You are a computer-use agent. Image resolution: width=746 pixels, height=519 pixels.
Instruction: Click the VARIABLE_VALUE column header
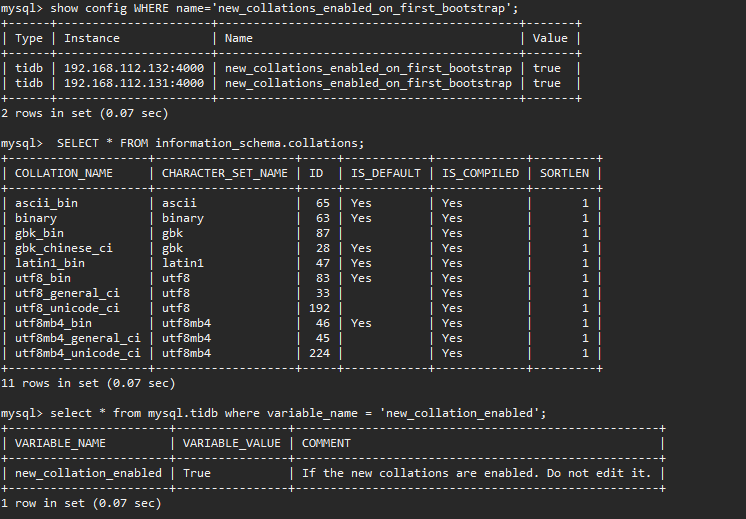tap(232, 443)
